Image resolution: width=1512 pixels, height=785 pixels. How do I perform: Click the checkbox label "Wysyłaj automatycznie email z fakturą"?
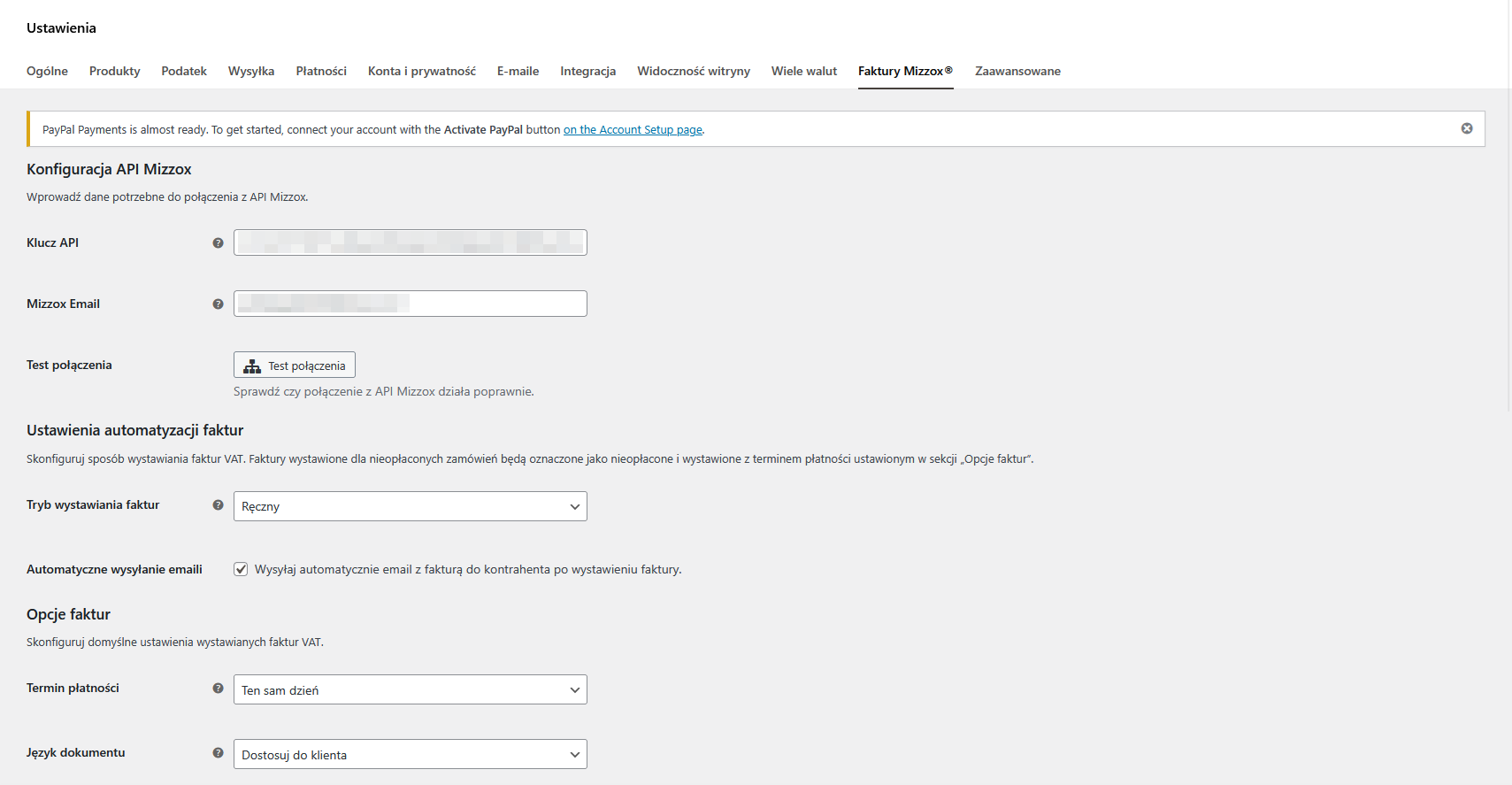467,569
